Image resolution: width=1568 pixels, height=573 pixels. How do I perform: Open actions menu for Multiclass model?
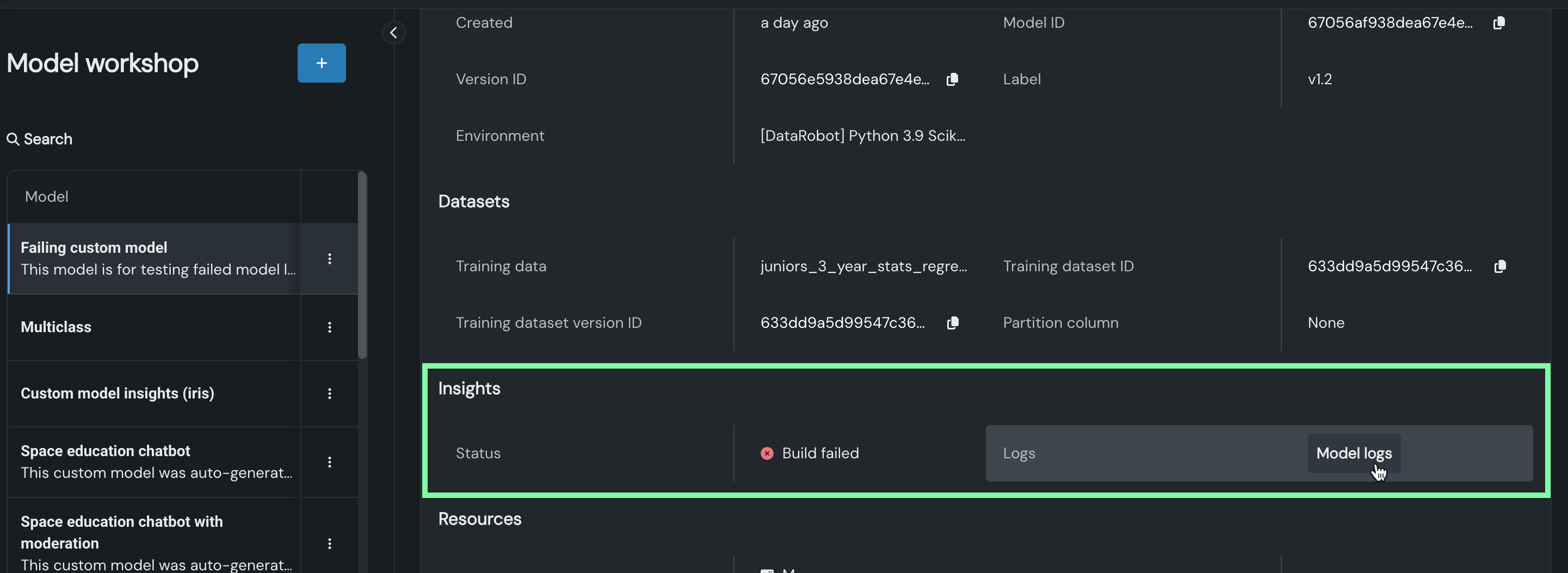tap(329, 328)
